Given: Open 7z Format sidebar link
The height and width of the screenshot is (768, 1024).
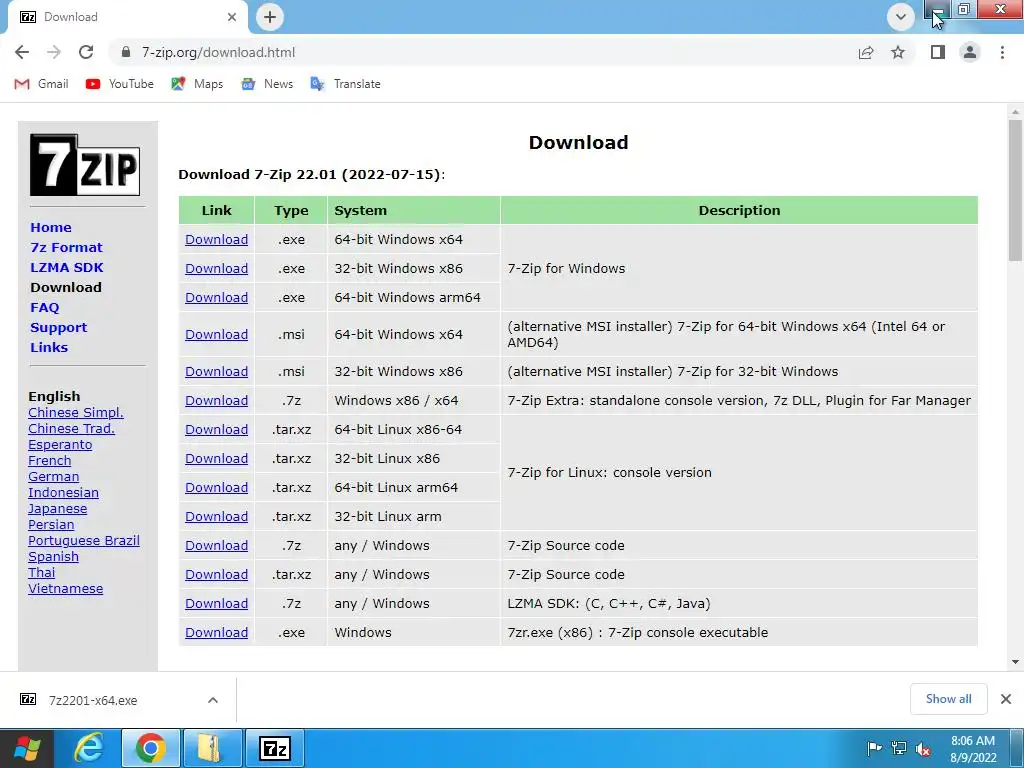Looking at the screenshot, I should click(x=67, y=248).
